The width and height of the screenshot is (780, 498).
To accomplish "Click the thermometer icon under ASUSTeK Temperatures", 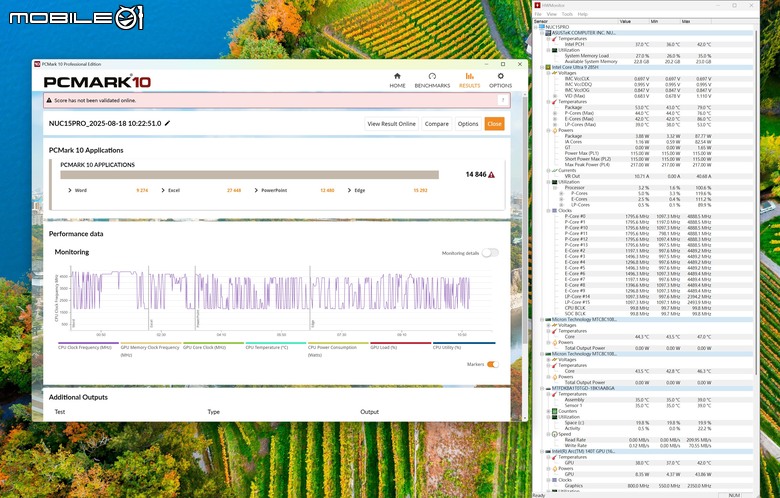I will pyautogui.click(x=555, y=38).
